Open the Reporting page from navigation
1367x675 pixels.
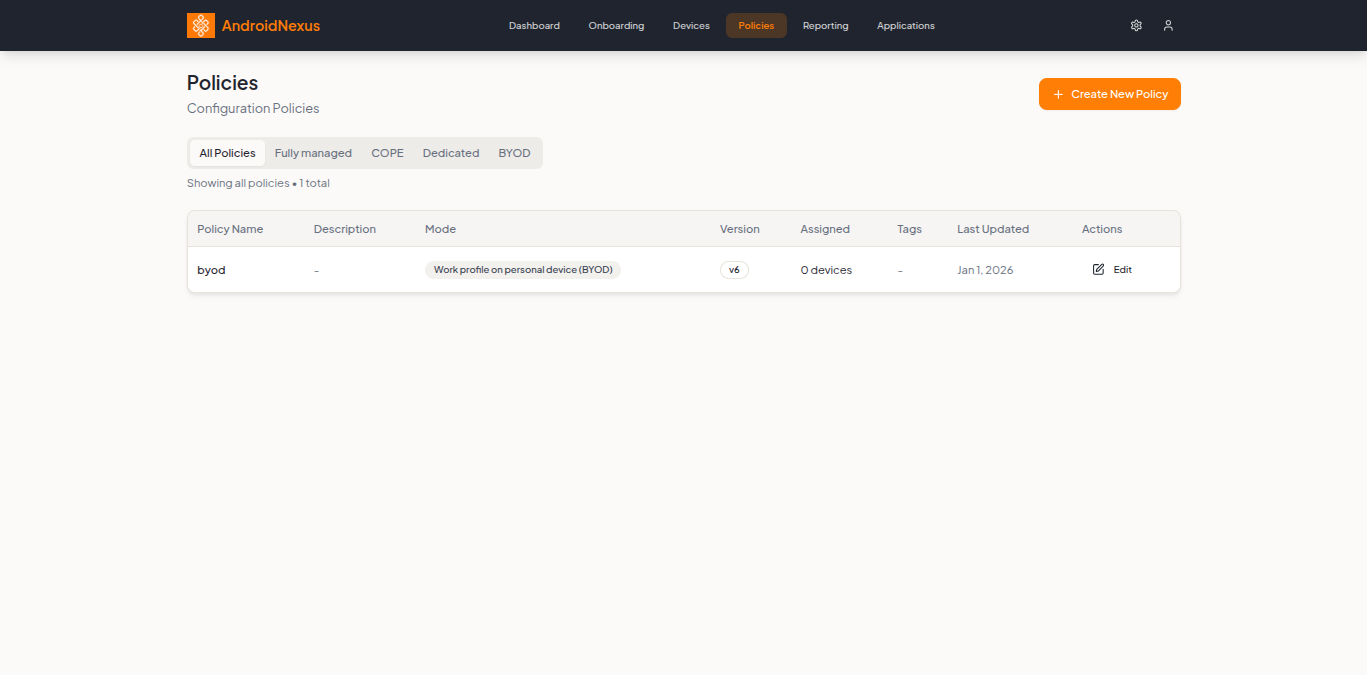click(825, 25)
